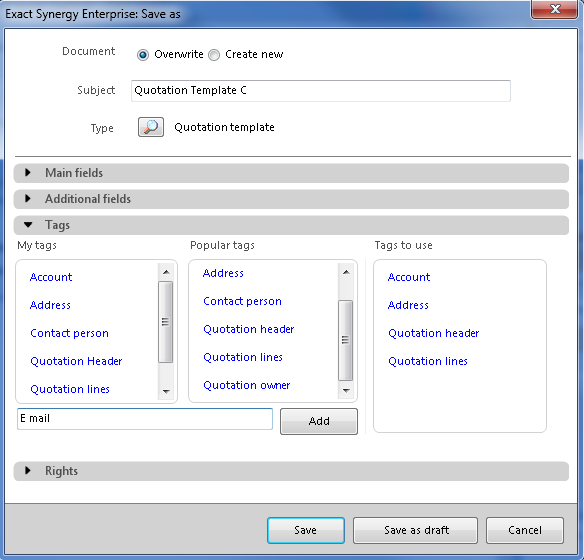
Task: Open the Type browse magnifier icon
Action: [151, 127]
